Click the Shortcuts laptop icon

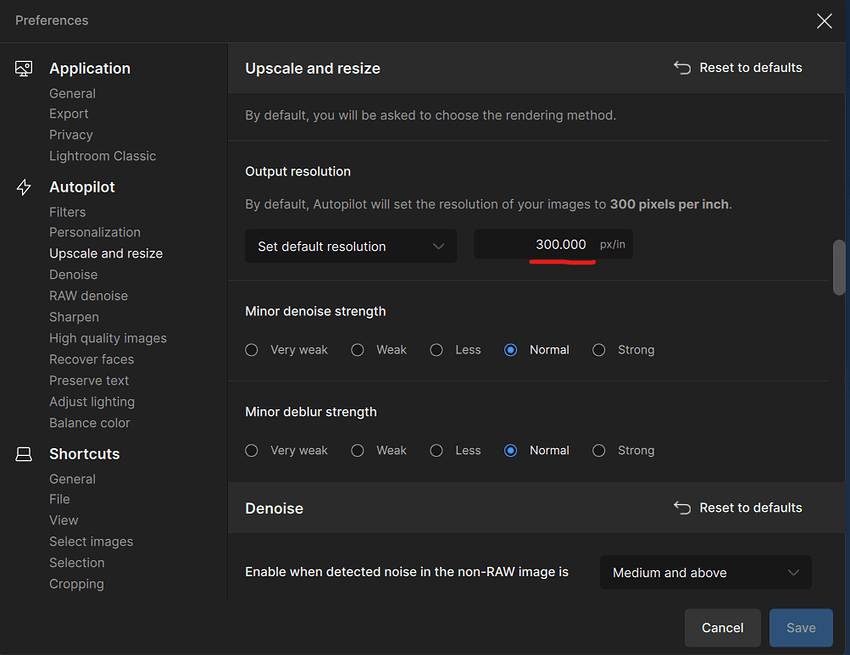[23, 454]
